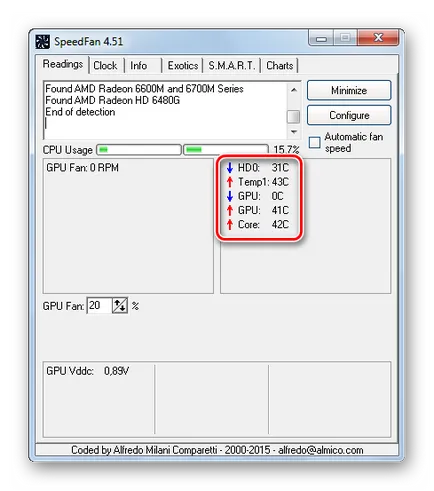Open the S.M.A.R.T. tab
434x491 pixels.
click(x=232, y=65)
